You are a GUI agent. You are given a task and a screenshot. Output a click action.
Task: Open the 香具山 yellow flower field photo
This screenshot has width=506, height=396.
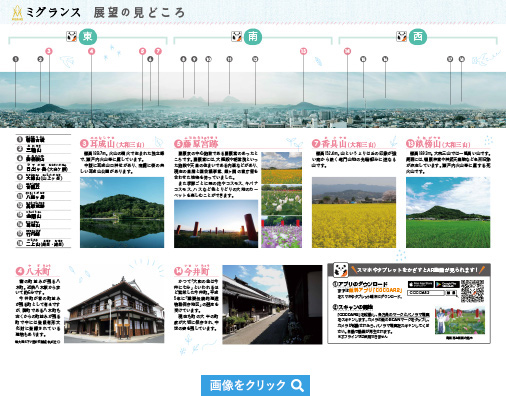[x=354, y=212]
